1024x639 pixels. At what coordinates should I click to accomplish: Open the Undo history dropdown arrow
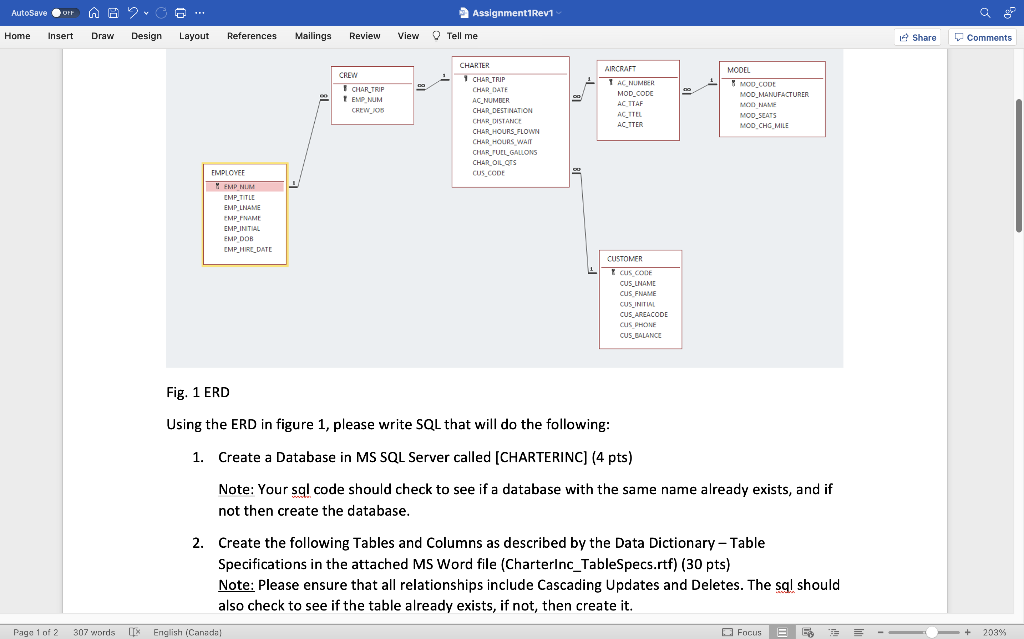[146, 12]
